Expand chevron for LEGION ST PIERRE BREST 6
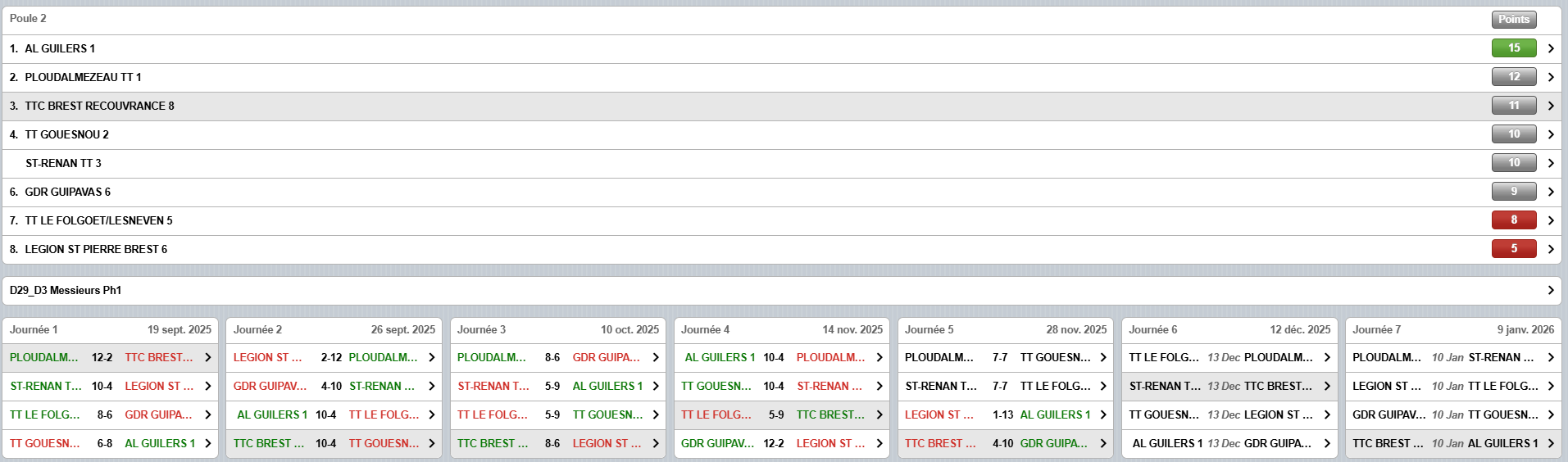Screen dimensions: 1568x462 click(1550, 249)
